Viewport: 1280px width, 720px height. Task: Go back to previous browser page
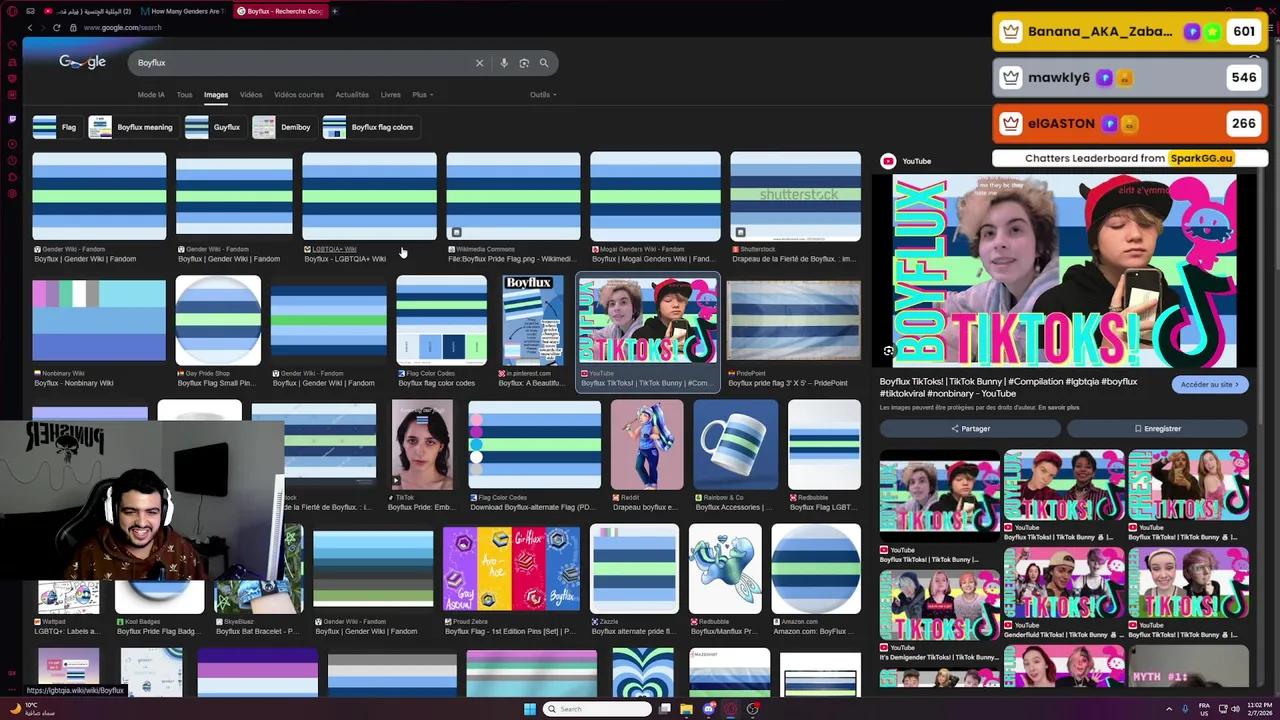[30, 27]
